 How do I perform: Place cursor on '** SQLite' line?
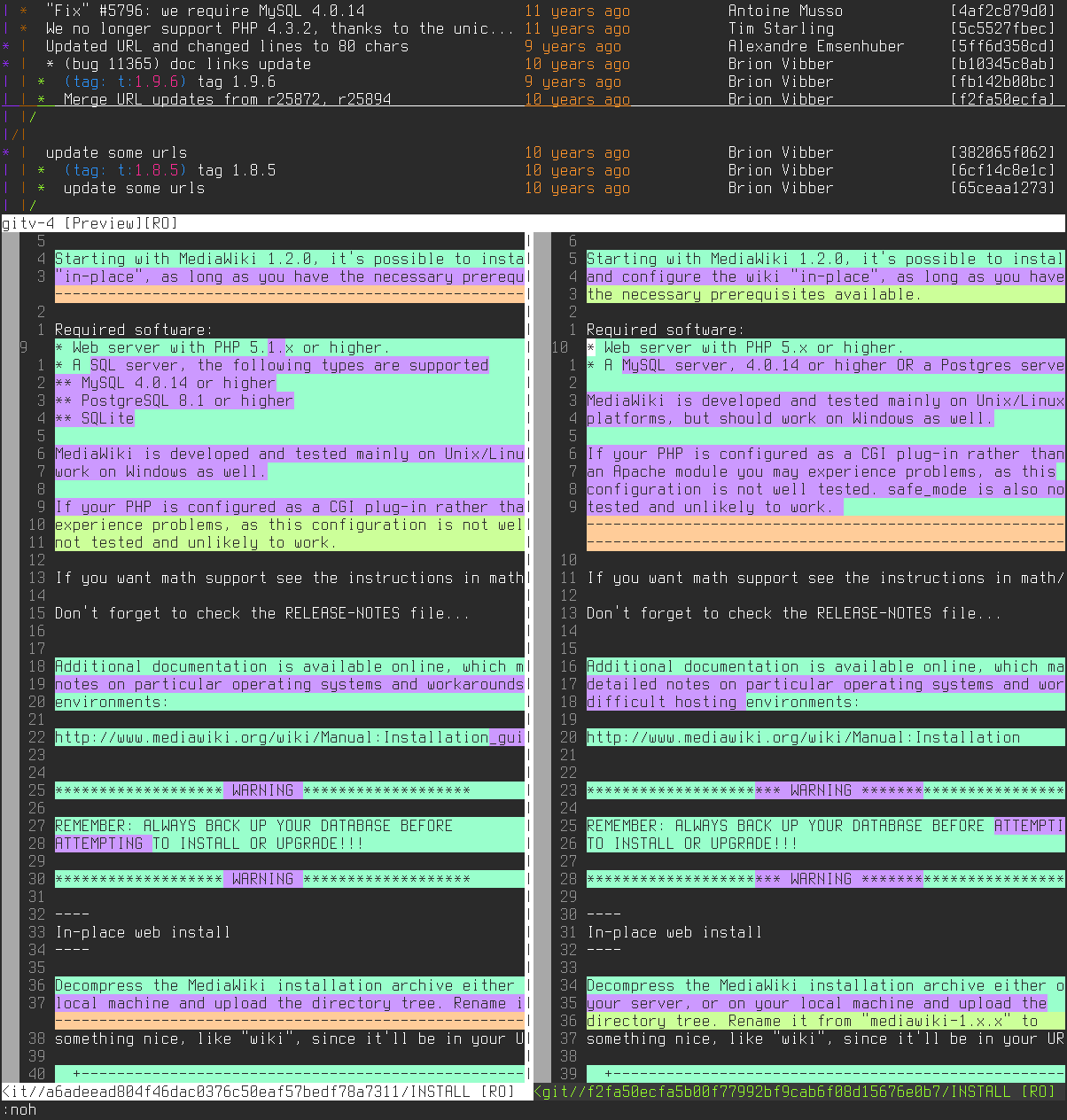[94, 418]
